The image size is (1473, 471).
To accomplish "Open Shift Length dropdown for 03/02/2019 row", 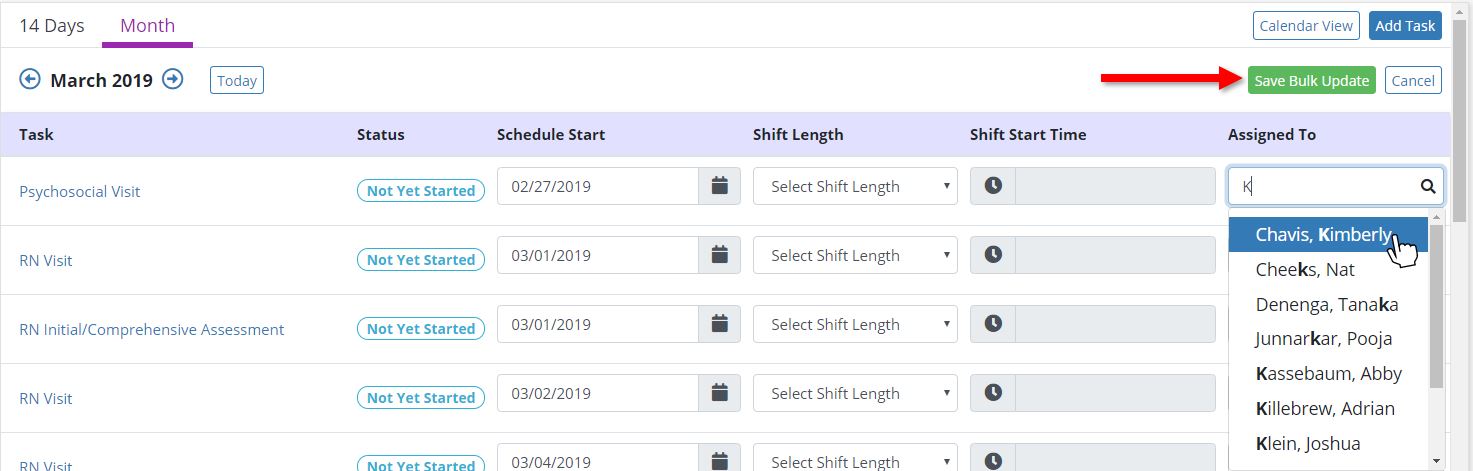I will point(855,393).
